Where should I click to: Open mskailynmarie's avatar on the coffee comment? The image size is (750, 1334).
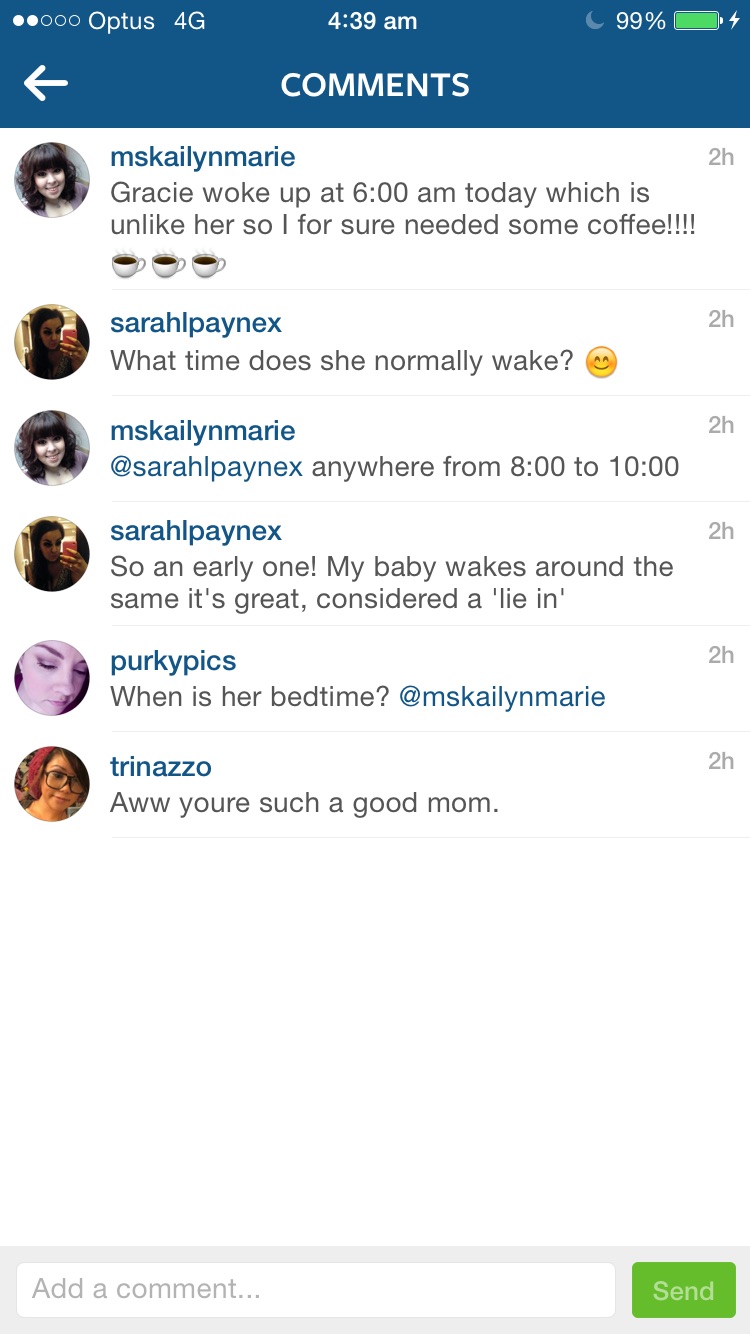52,180
